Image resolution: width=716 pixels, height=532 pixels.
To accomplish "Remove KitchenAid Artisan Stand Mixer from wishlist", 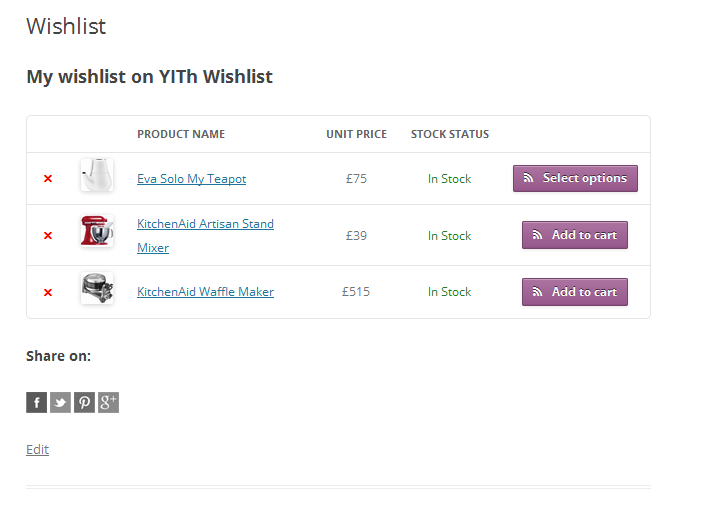I will (x=47, y=236).
